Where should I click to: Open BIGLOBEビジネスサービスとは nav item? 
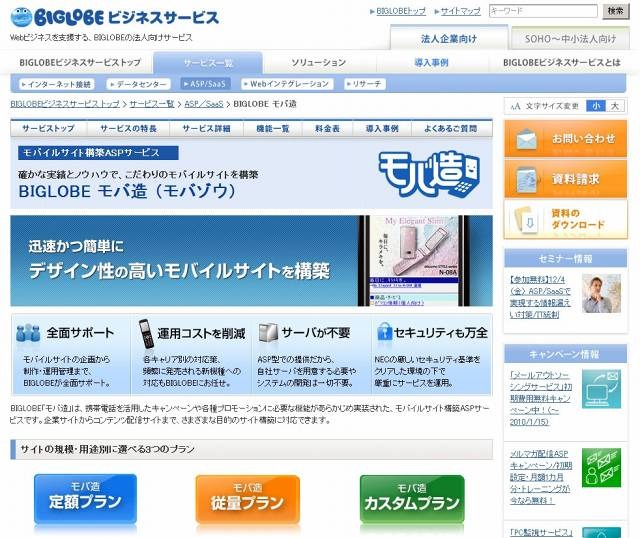562,62
